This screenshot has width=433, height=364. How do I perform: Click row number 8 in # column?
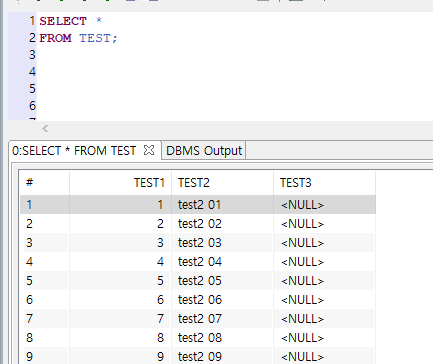click(45, 338)
